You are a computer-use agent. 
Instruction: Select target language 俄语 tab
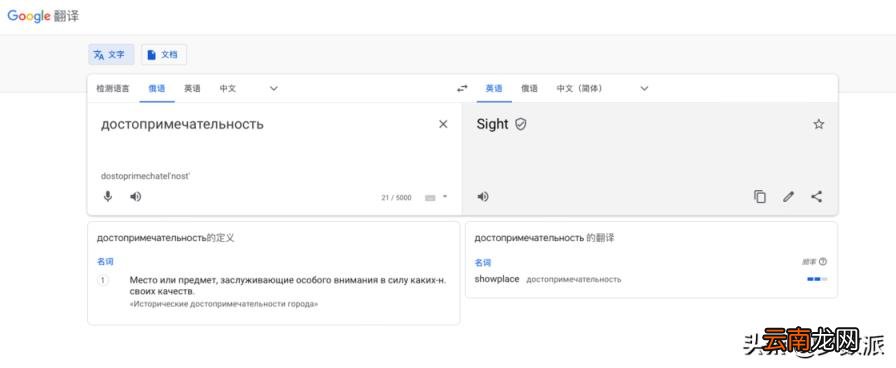[x=529, y=89]
